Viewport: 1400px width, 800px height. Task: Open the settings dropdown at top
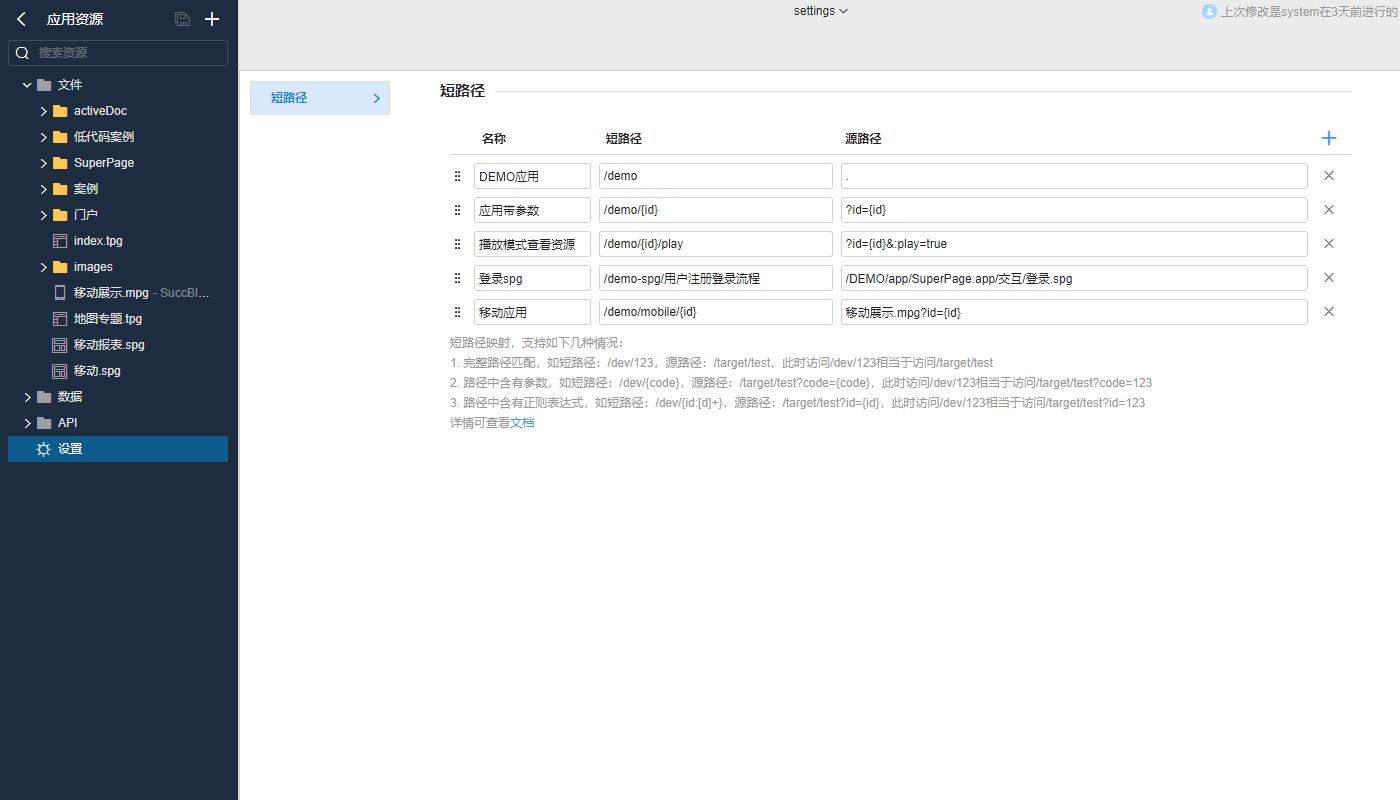click(820, 11)
